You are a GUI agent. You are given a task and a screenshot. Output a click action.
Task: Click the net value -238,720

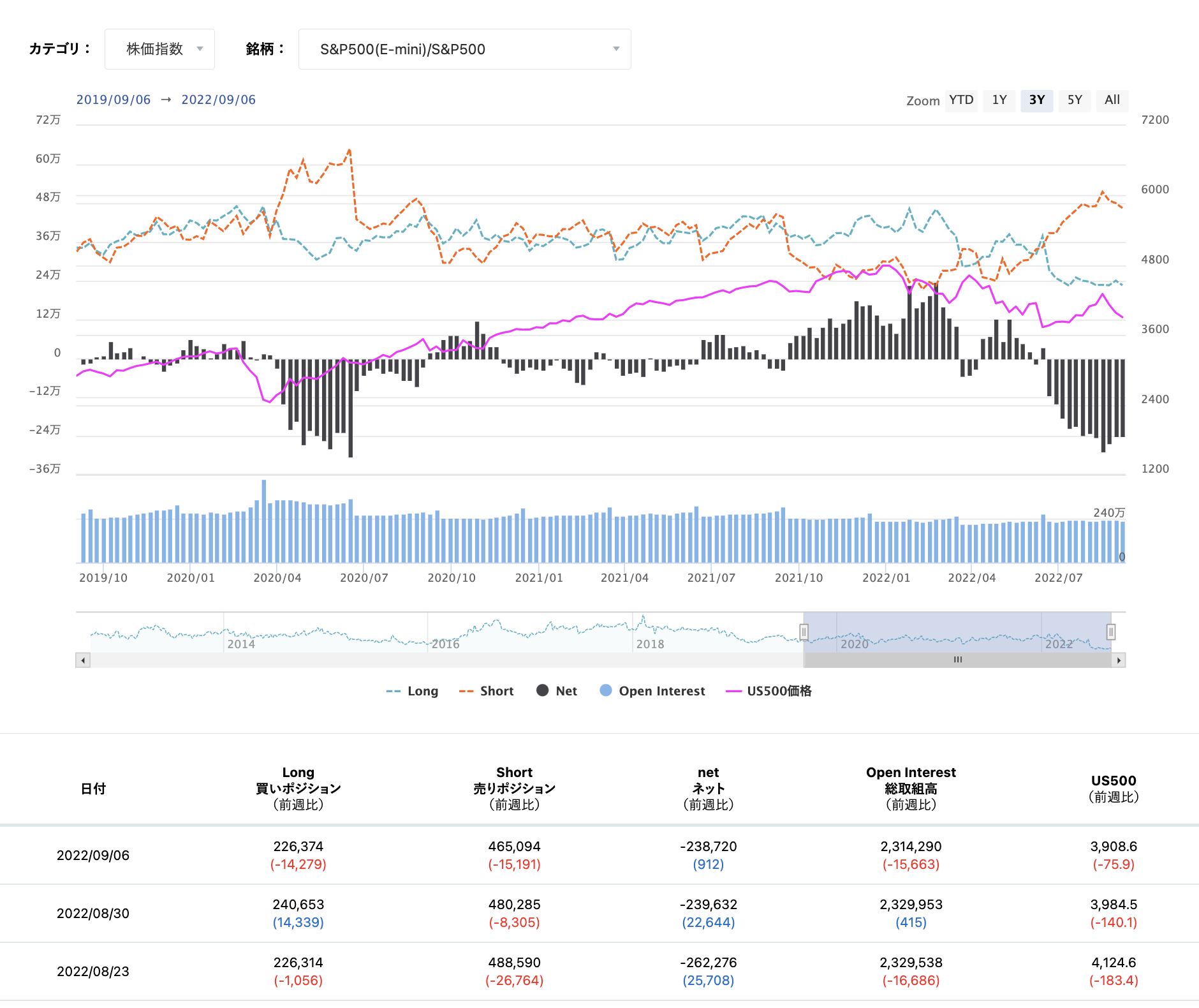(x=708, y=847)
